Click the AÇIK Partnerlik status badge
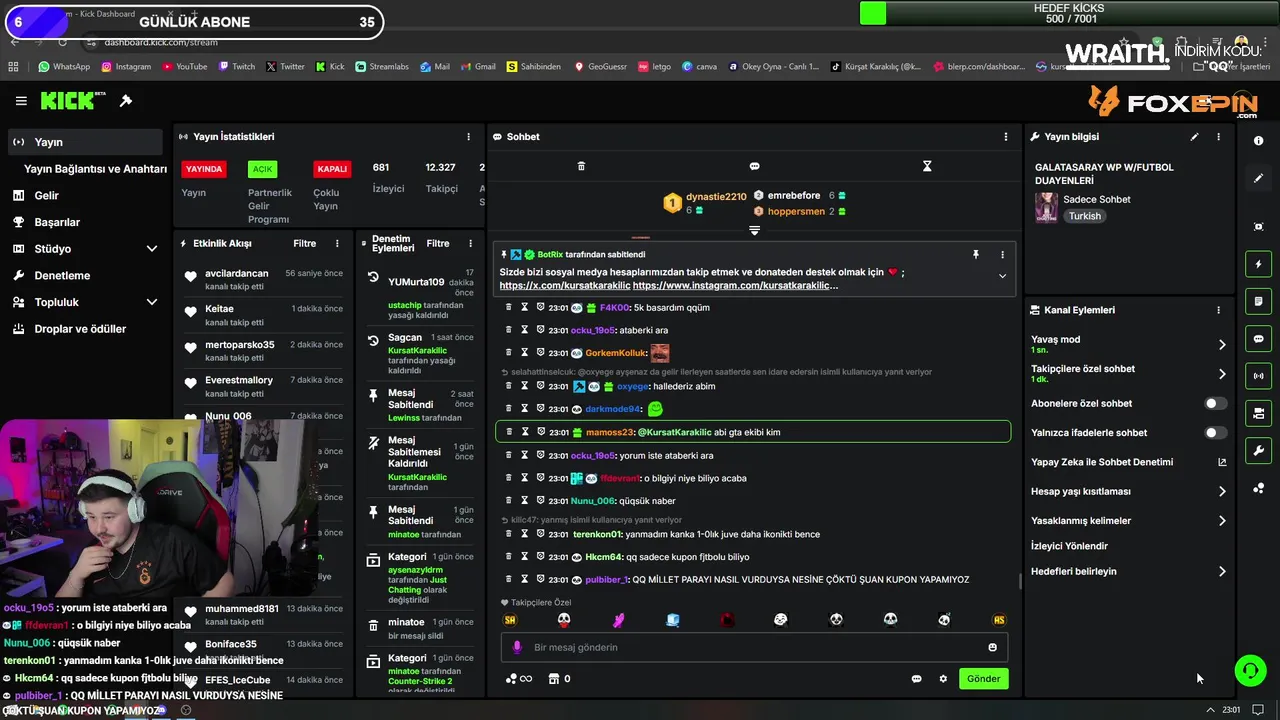This screenshot has width=1280, height=720. pos(262,169)
